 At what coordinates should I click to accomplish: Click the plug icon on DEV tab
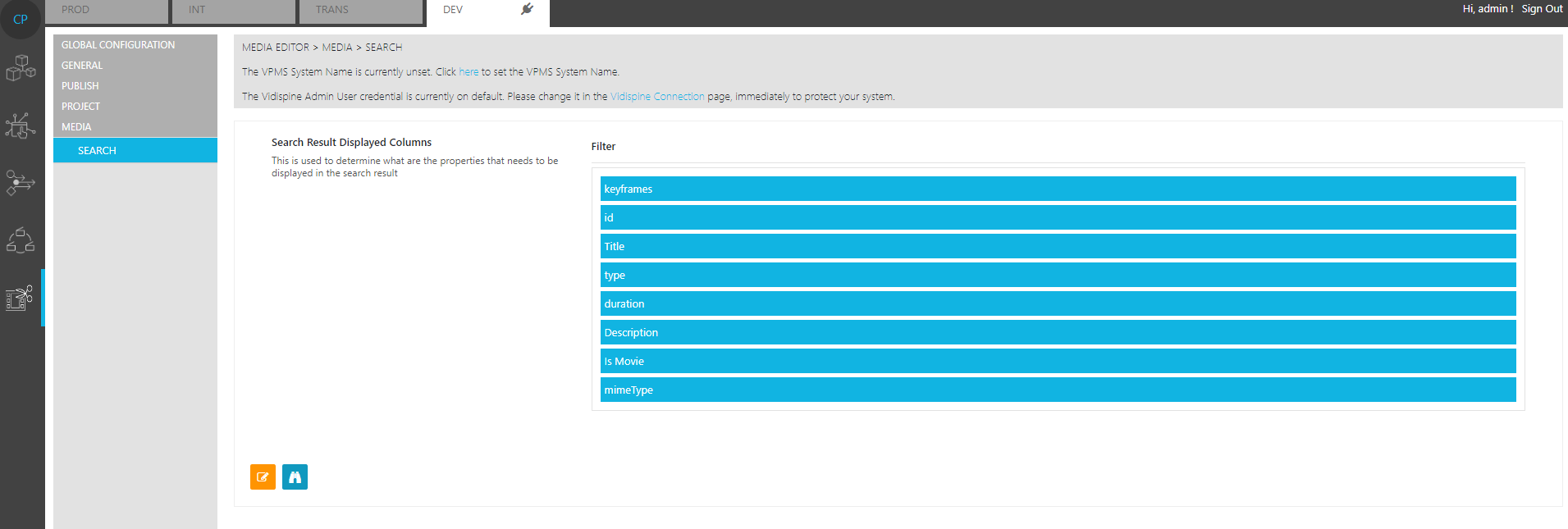pyautogui.click(x=527, y=9)
